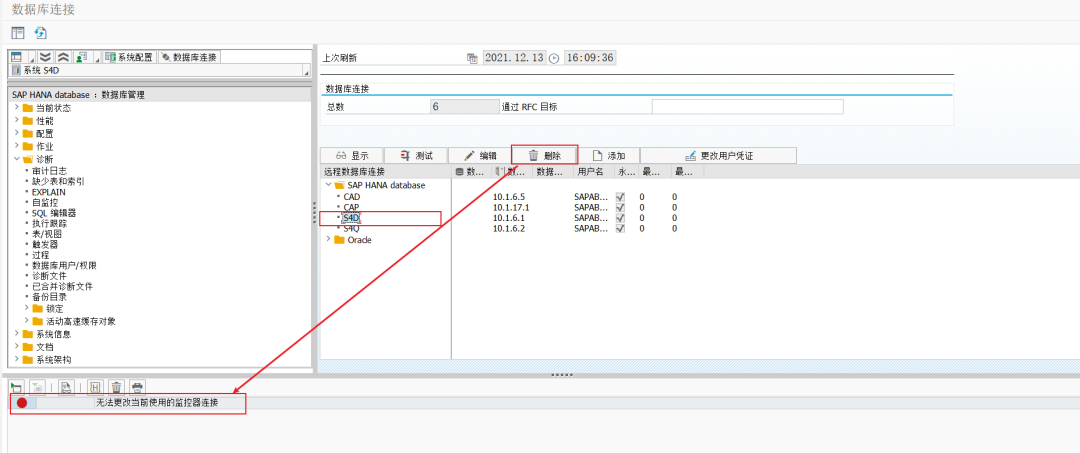Click the print icon in log toolbar
This screenshot has height=453, width=1080.
[x=138, y=388]
